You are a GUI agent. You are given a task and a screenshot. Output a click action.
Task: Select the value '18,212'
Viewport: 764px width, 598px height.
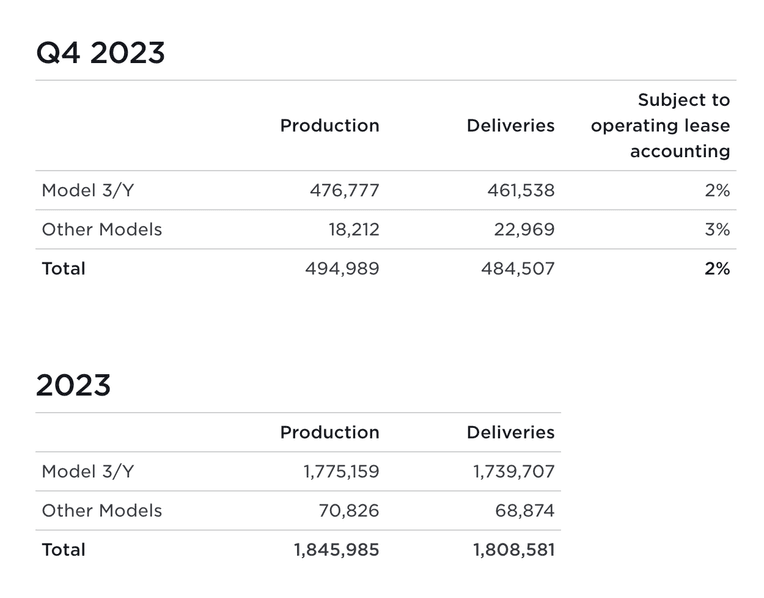354,230
